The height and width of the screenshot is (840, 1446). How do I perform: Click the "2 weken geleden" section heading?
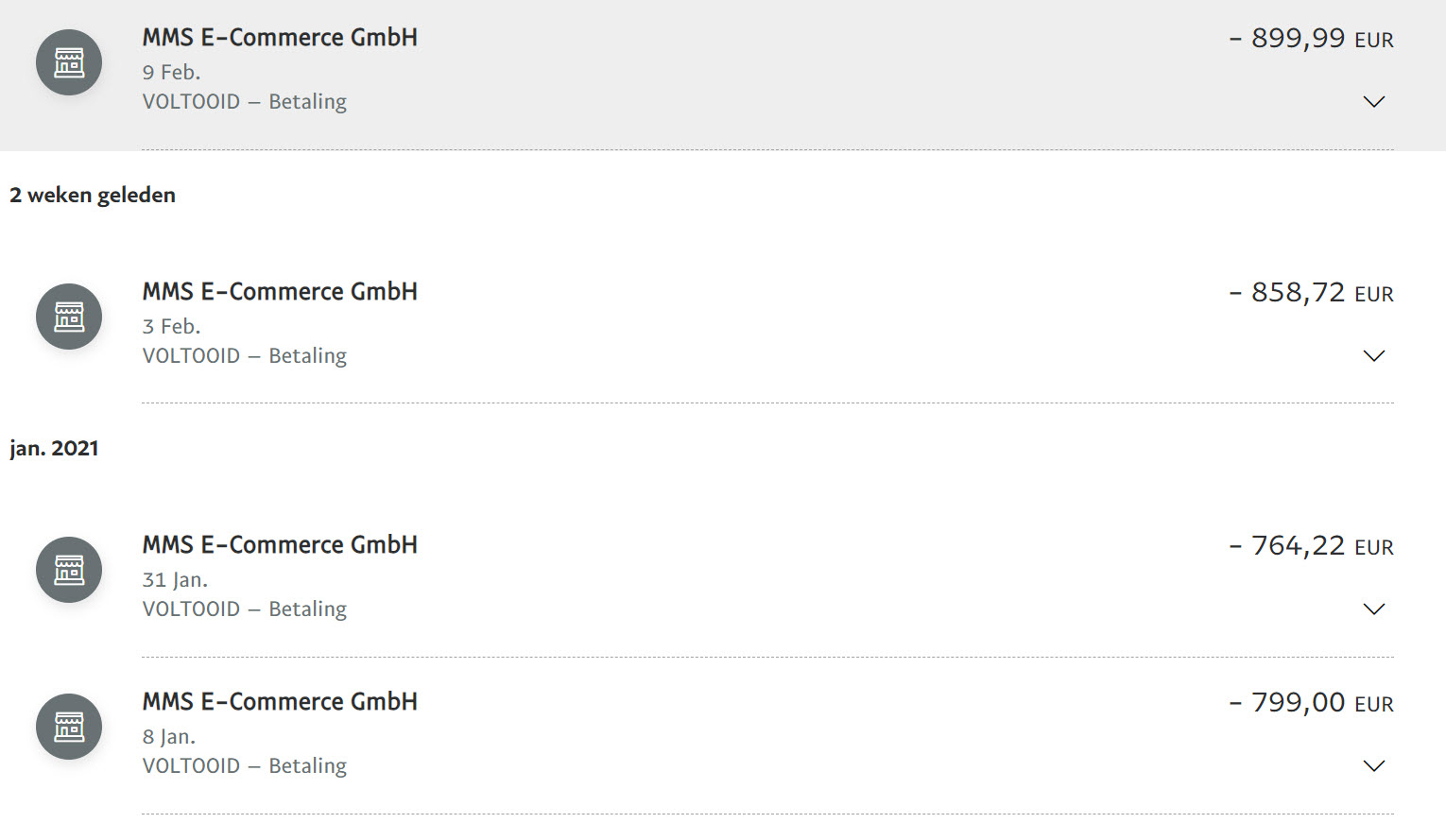pyautogui.click(x=93, y=196)
